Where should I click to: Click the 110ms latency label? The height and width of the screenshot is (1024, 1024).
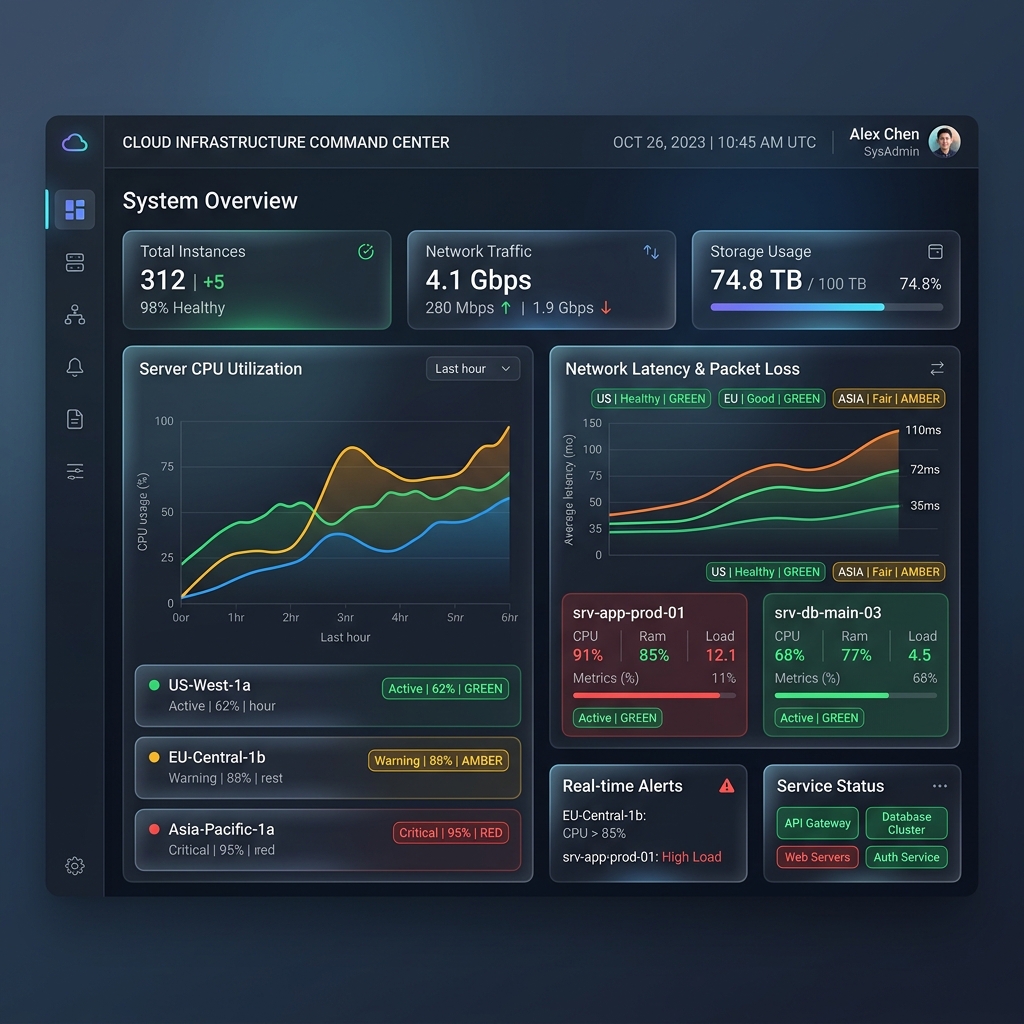click(x=923, y=430)
